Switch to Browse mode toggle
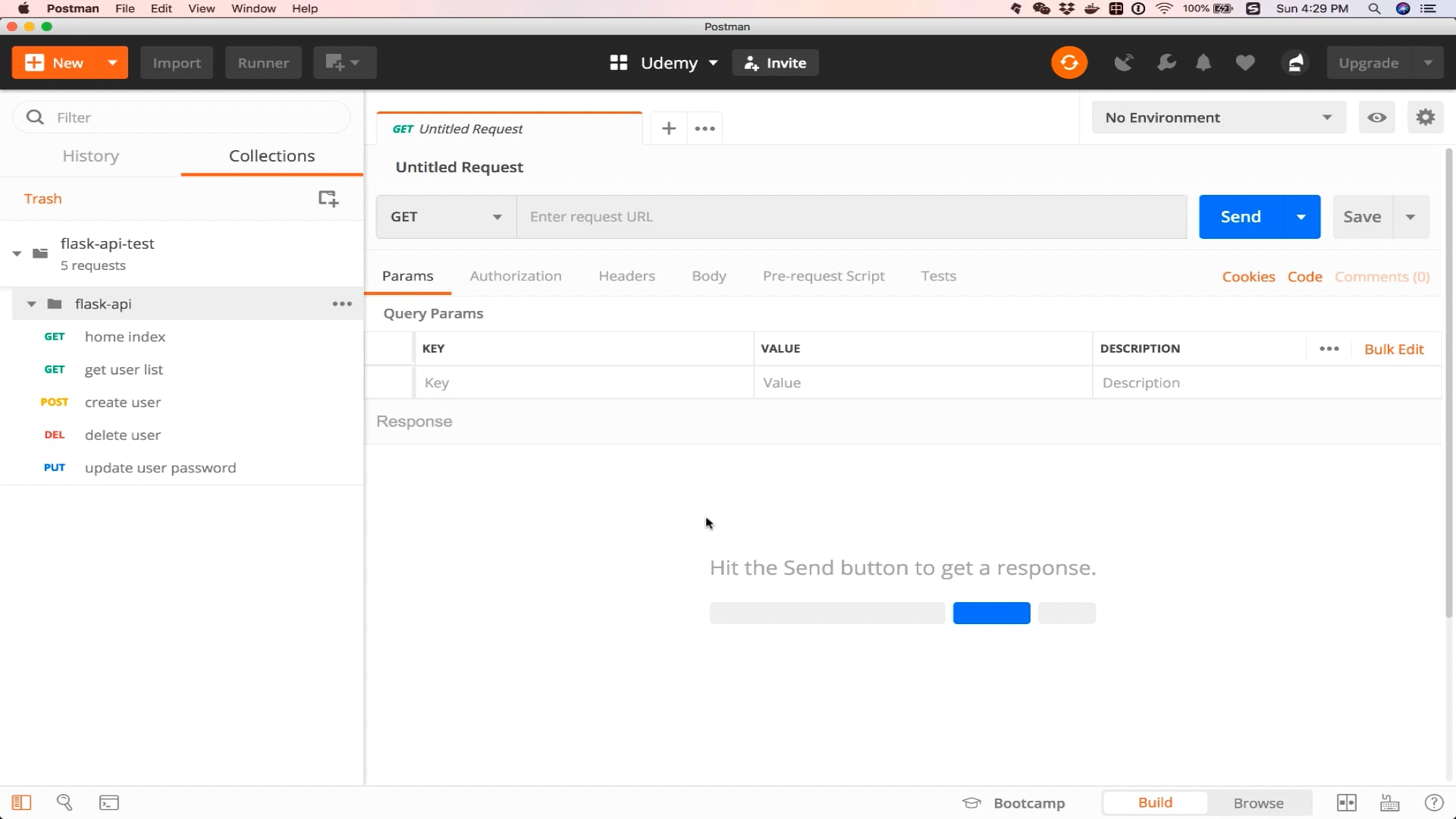Viewport: 1456px width, 819px height. [x=1258, y=802]
